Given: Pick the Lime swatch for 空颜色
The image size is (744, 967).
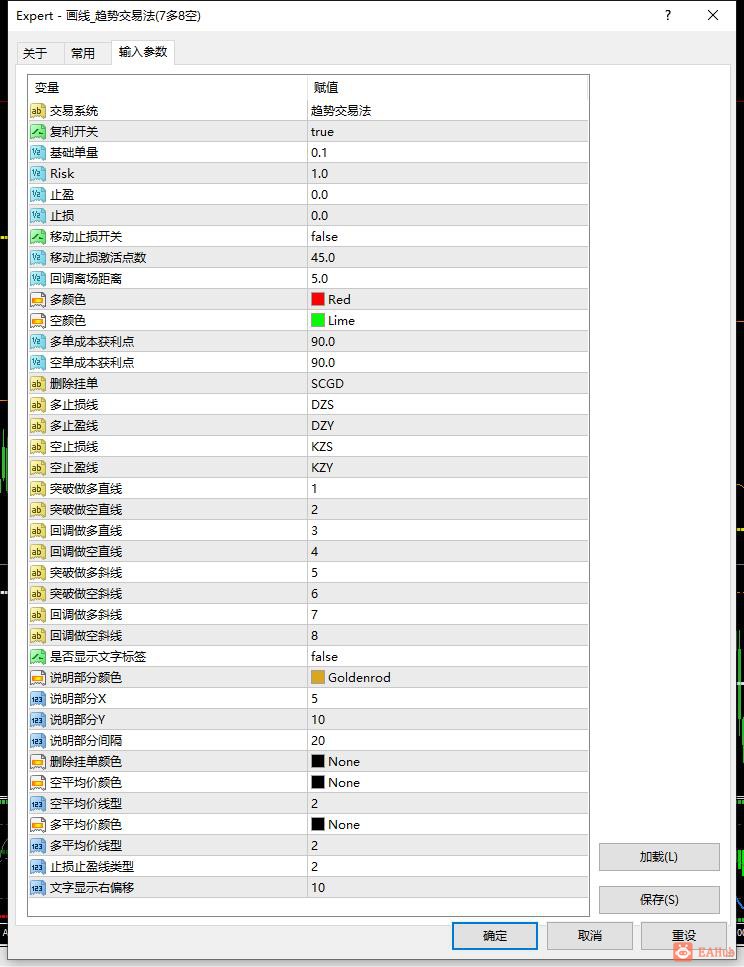Looking at the screenshot, I should point(318,321).
